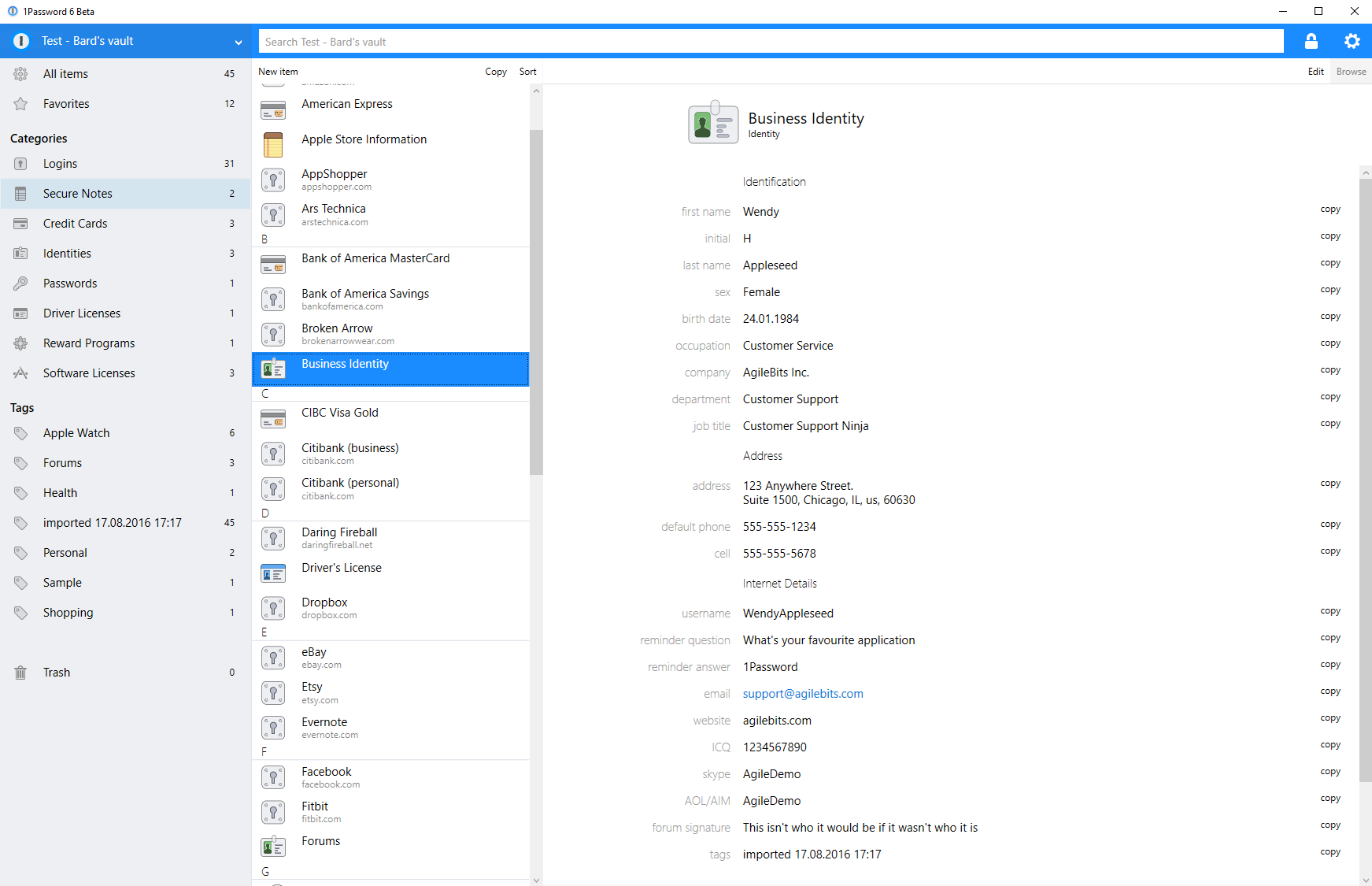The height and width of the screenshot is (886, 1372).
Task: Open settings gear icon
Action: coord(1352,41)
